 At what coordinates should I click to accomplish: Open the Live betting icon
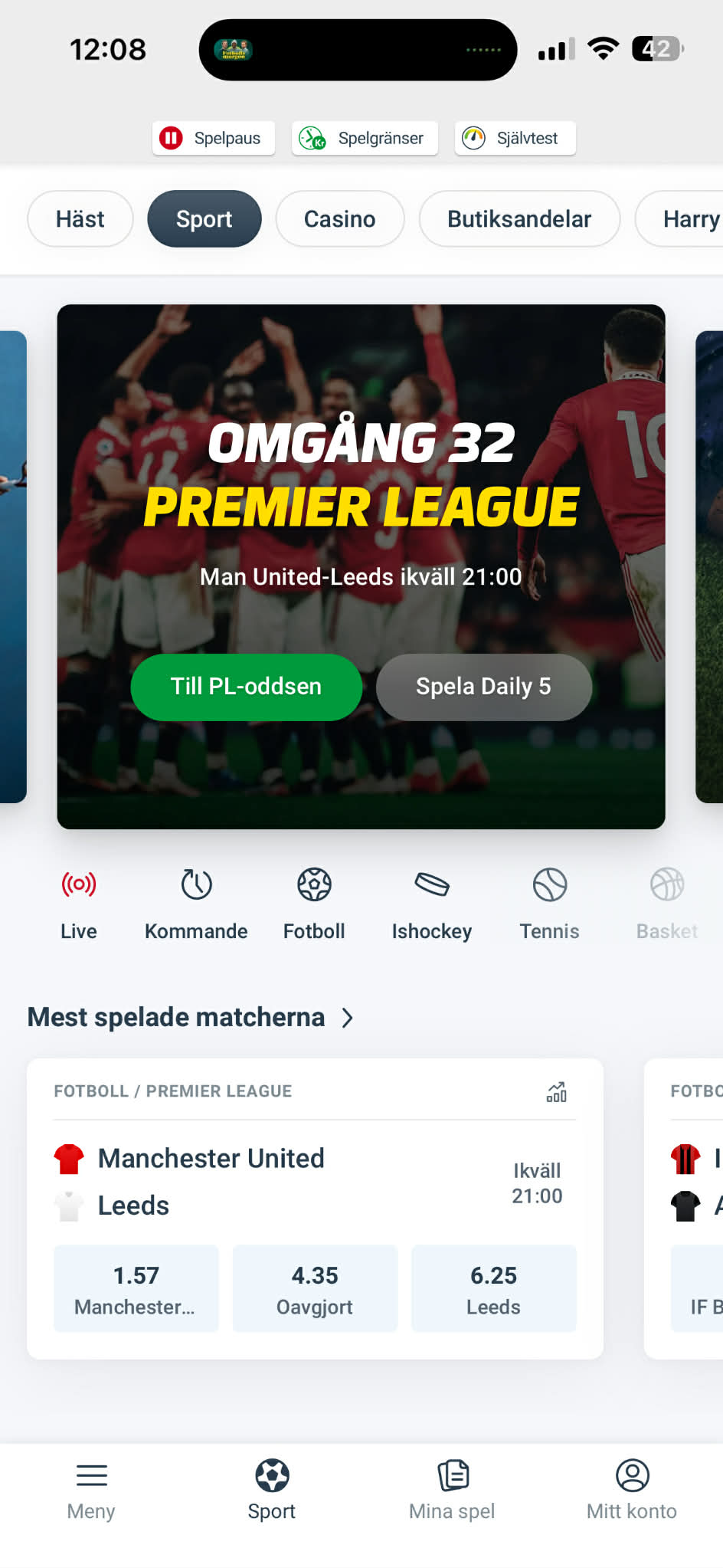[79, 885]
